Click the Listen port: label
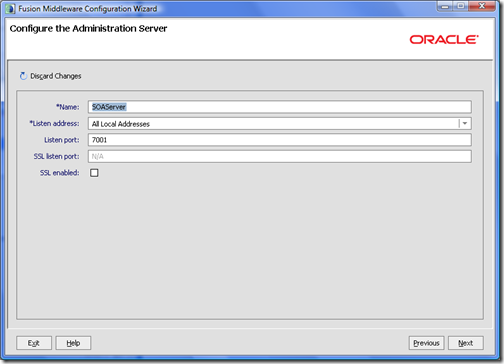This screenshot has width=504, height=364. click(62, 140)
